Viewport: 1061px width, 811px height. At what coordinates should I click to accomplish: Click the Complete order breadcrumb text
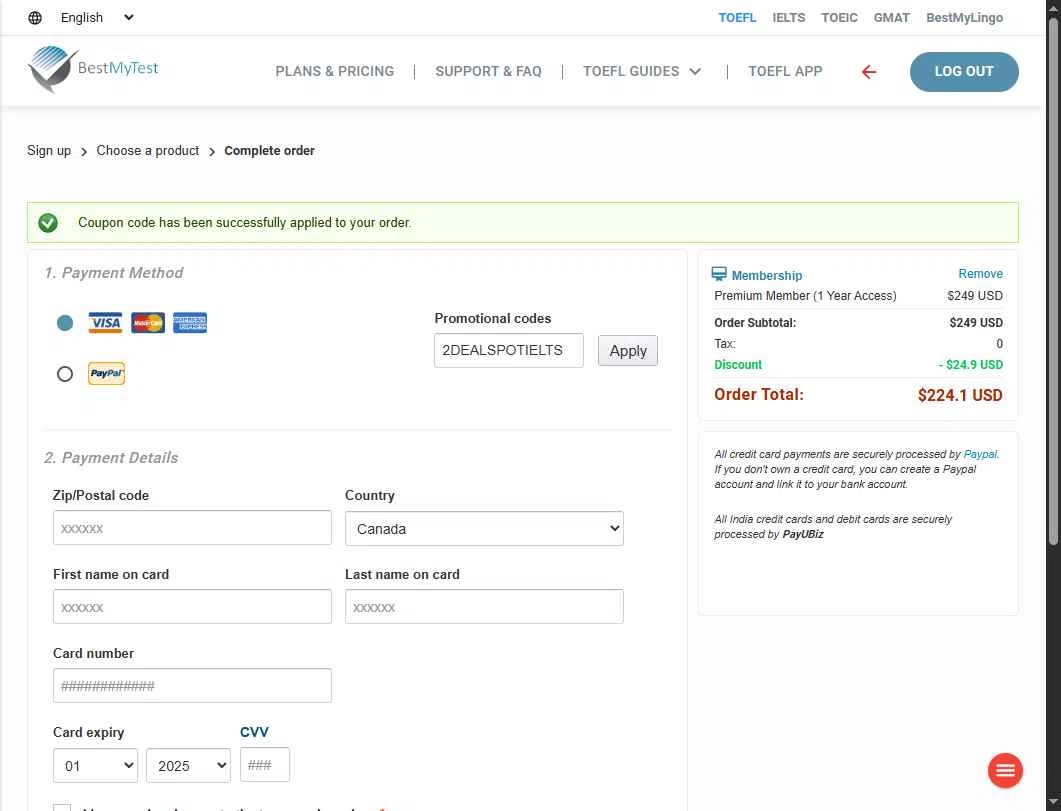click(269, 150)
